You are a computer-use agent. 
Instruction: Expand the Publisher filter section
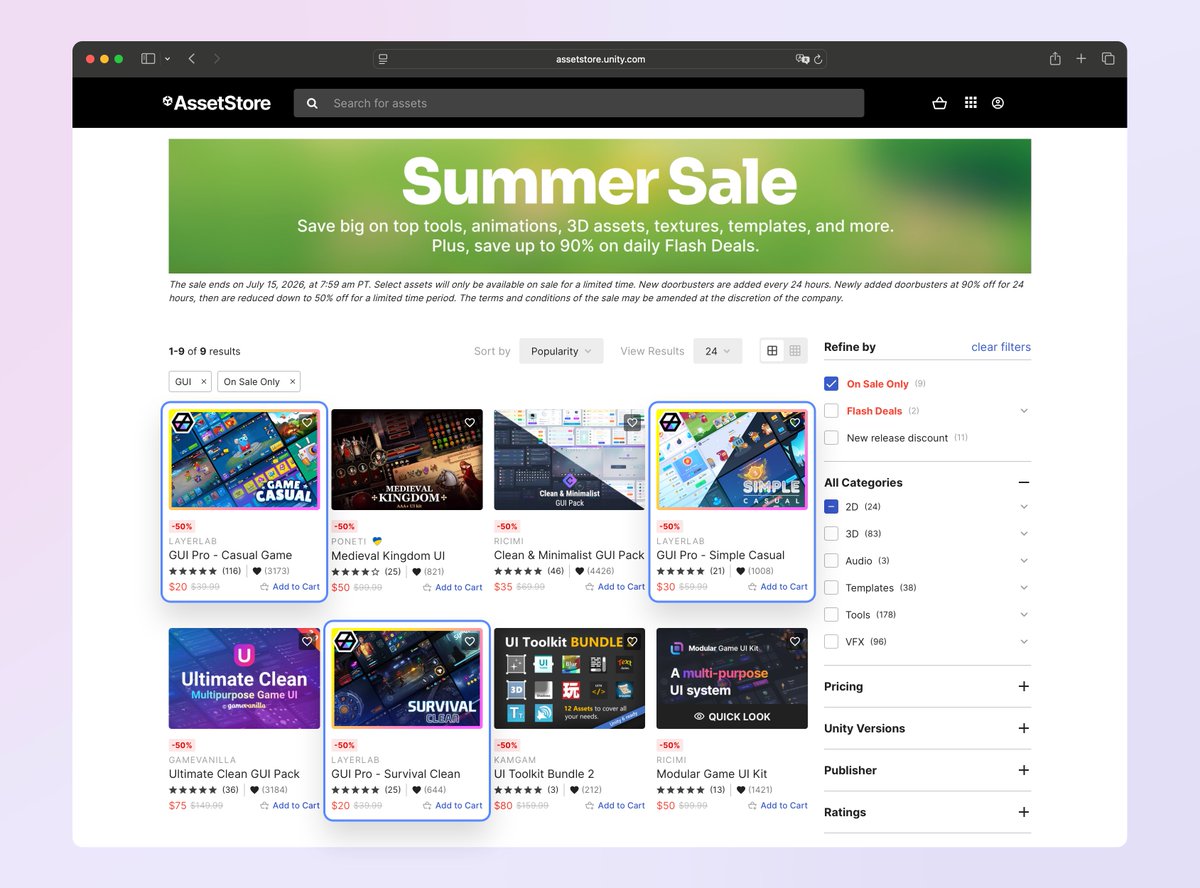(x=1024, y=771)
